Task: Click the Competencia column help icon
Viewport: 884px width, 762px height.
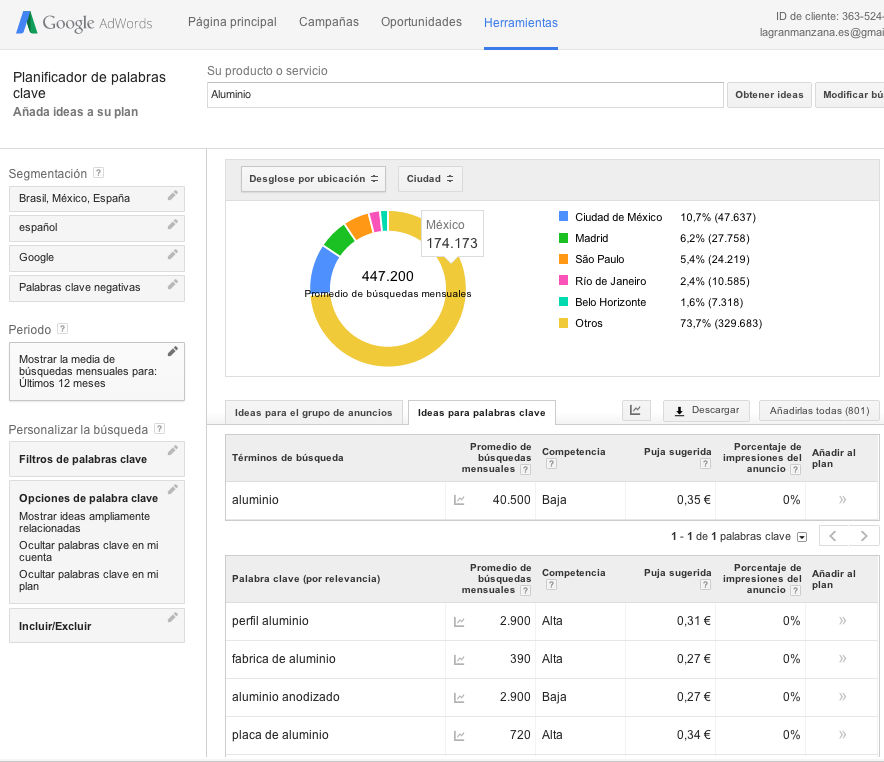Action: tap(548, 465)
